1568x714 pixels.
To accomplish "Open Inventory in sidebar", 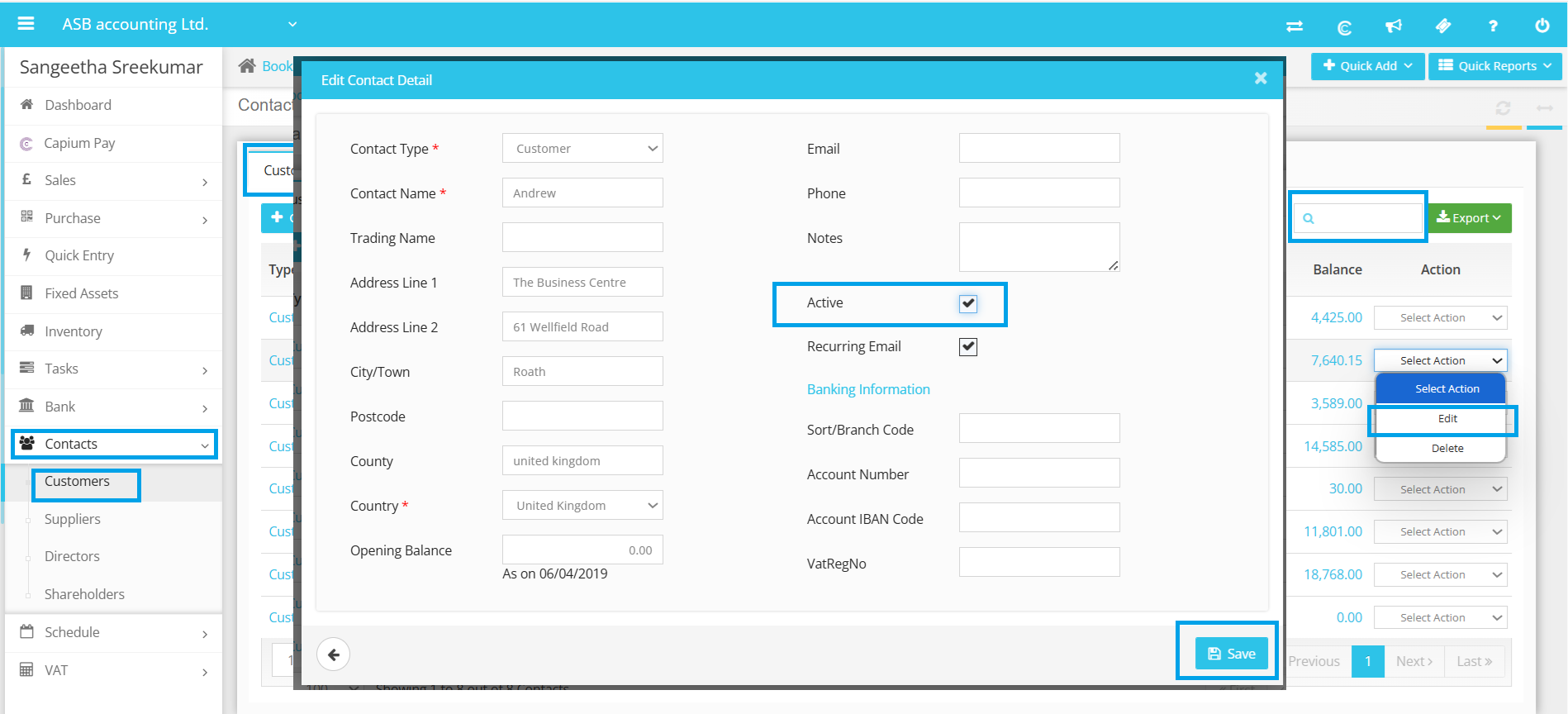I will point(114,331).
